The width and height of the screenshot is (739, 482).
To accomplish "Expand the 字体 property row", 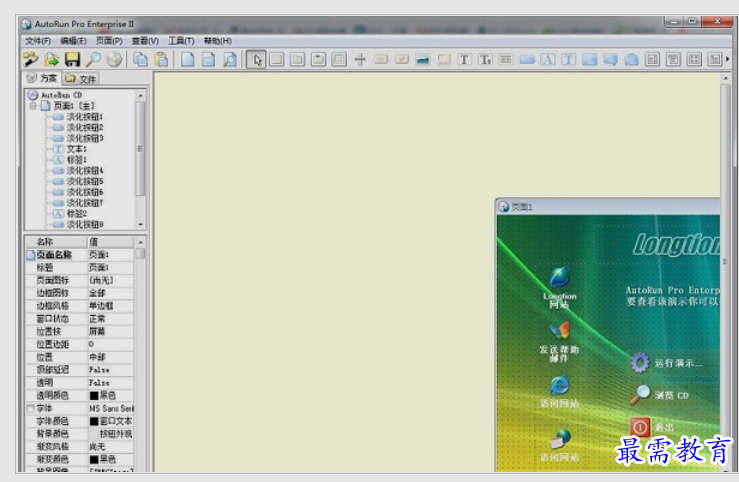I will (30, 409).
